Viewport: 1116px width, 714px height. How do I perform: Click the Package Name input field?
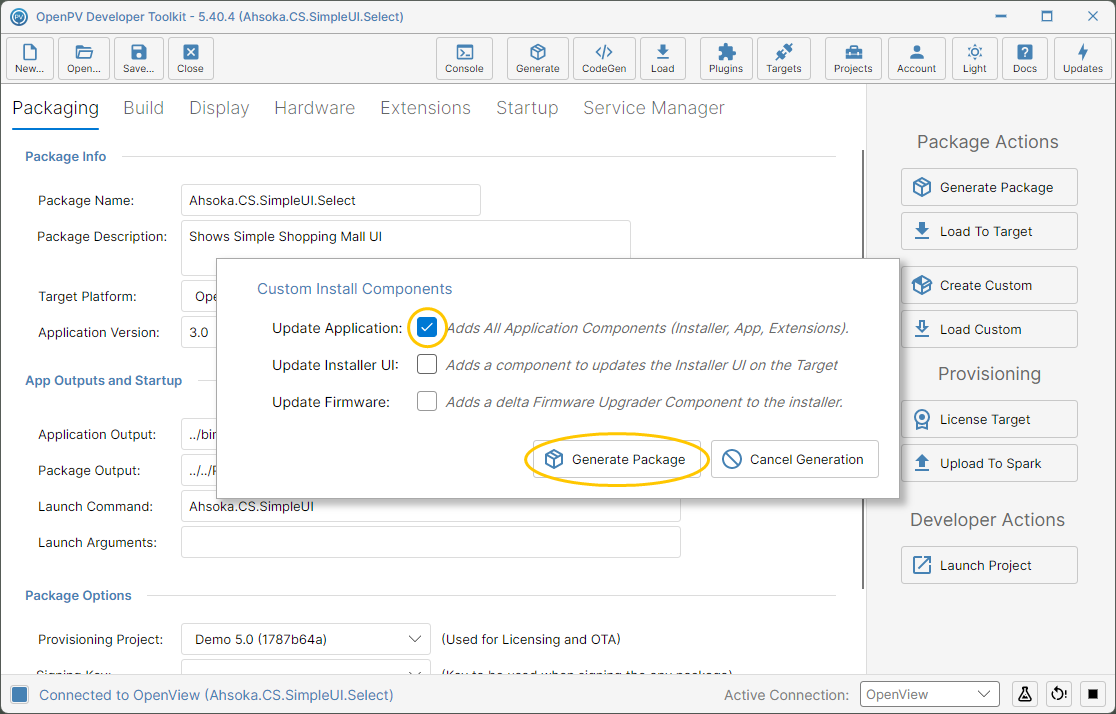click(331, 201)
